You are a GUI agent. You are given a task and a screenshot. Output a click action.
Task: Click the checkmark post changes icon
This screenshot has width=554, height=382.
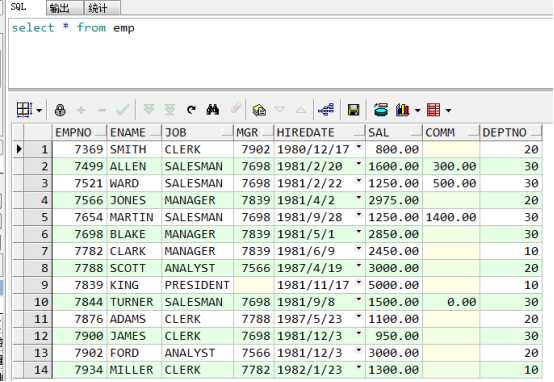pos(122,110)
